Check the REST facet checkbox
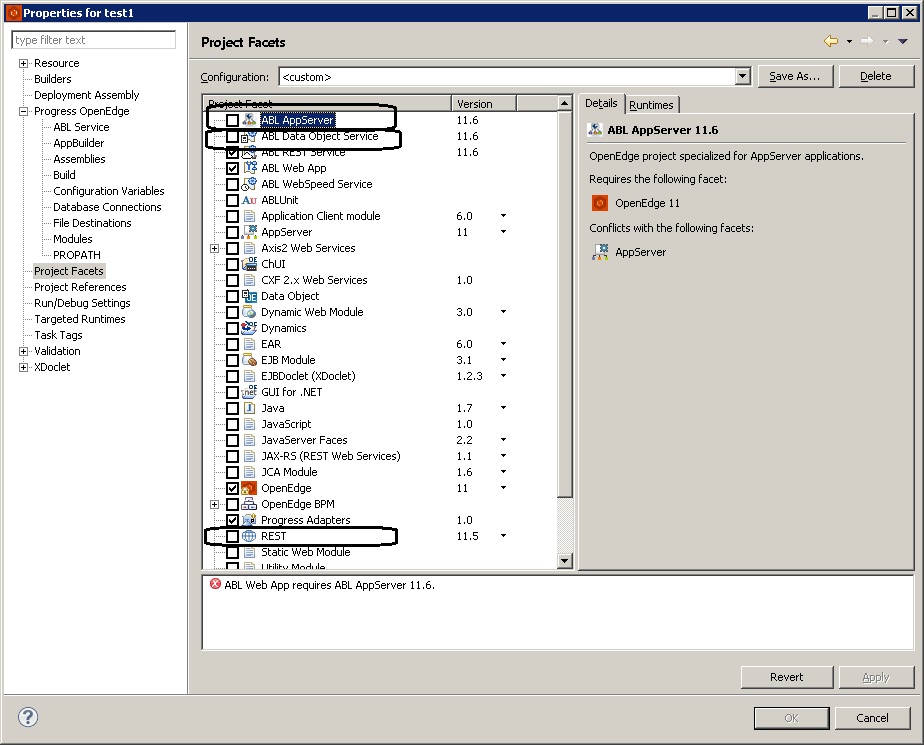 coord(233,536)
